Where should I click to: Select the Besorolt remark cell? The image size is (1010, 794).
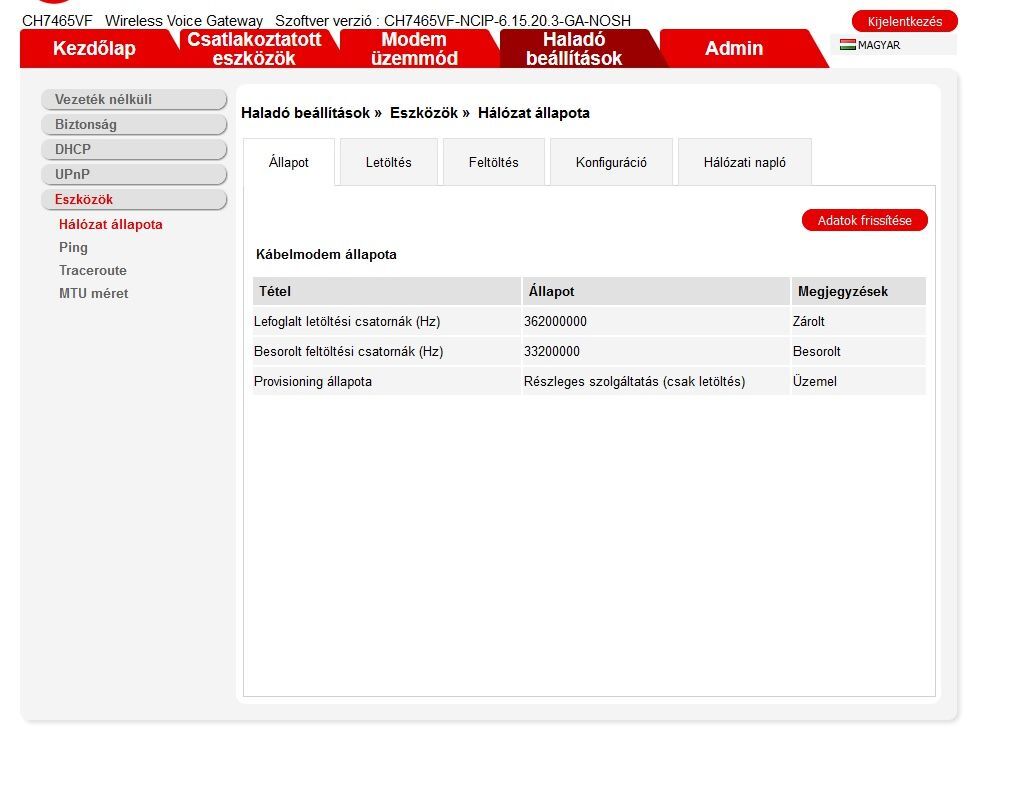point(859,352)
